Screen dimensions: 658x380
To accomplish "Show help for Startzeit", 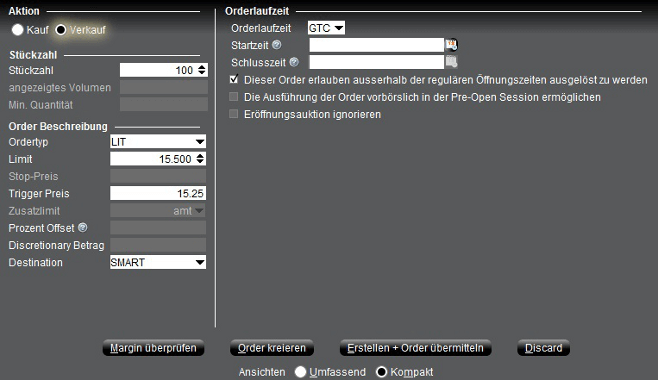I will coord(277,44).
